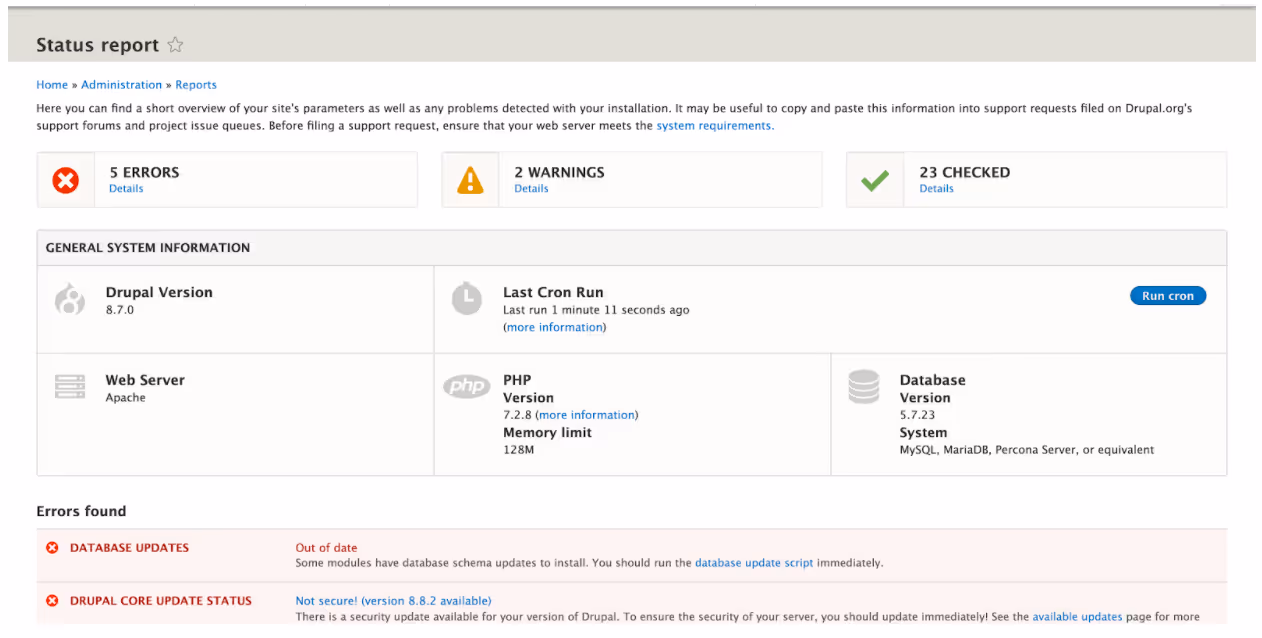Click the Drupal Version label
1262x638 pixels.
point(159,293)
